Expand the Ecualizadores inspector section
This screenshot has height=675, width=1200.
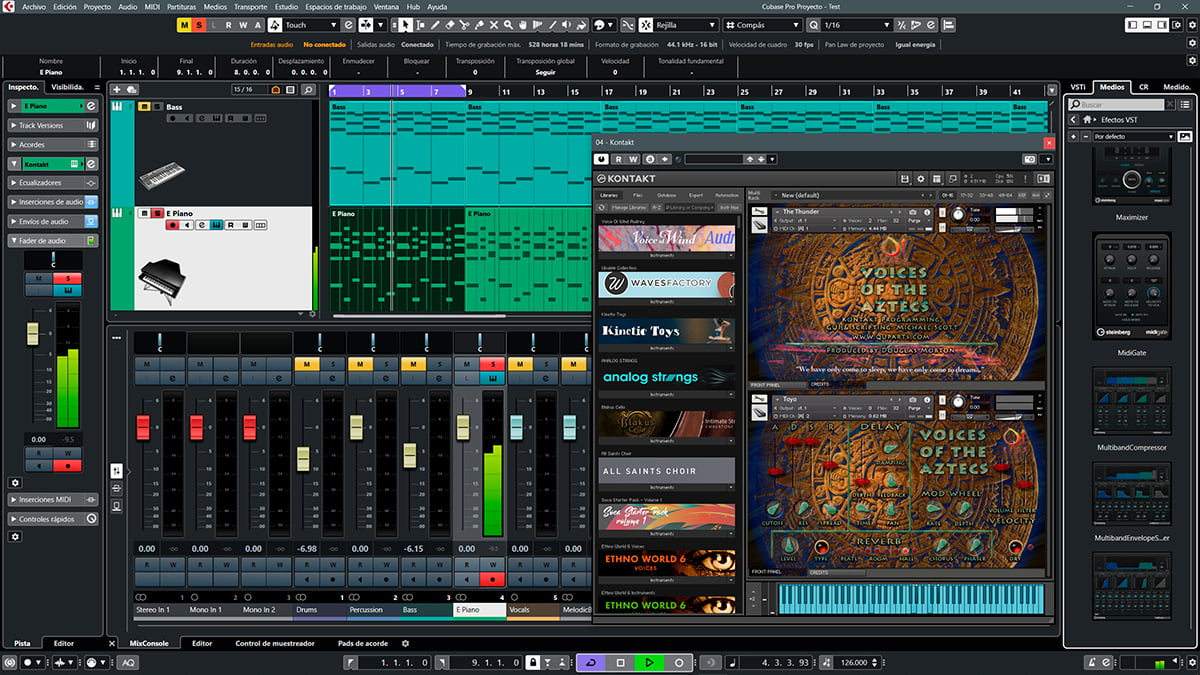53,183
